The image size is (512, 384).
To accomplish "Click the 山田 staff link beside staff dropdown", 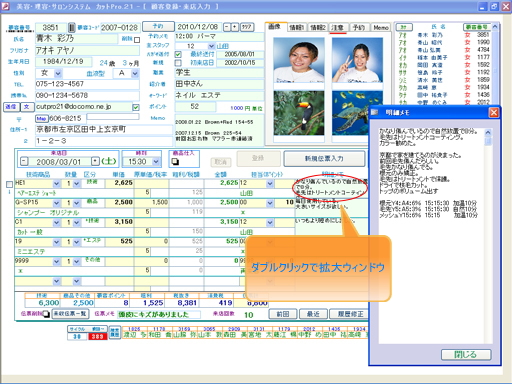I will (x=223, y=46).
